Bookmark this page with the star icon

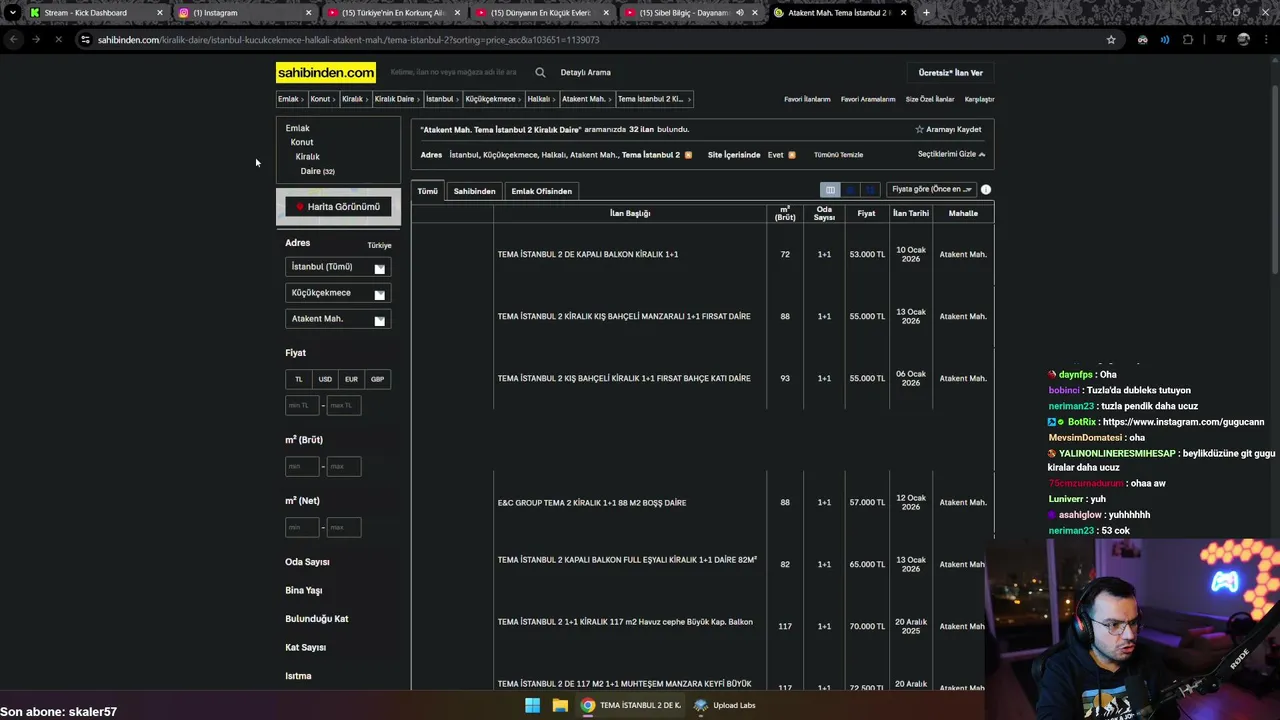[1111, 40]
